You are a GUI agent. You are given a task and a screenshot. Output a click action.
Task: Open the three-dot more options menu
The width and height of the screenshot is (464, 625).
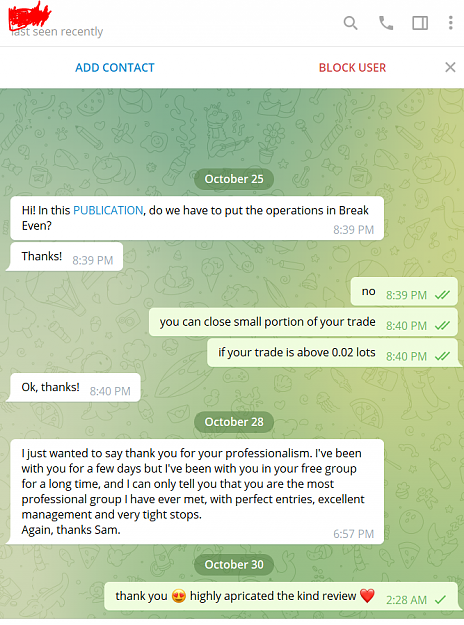(450, 23)
